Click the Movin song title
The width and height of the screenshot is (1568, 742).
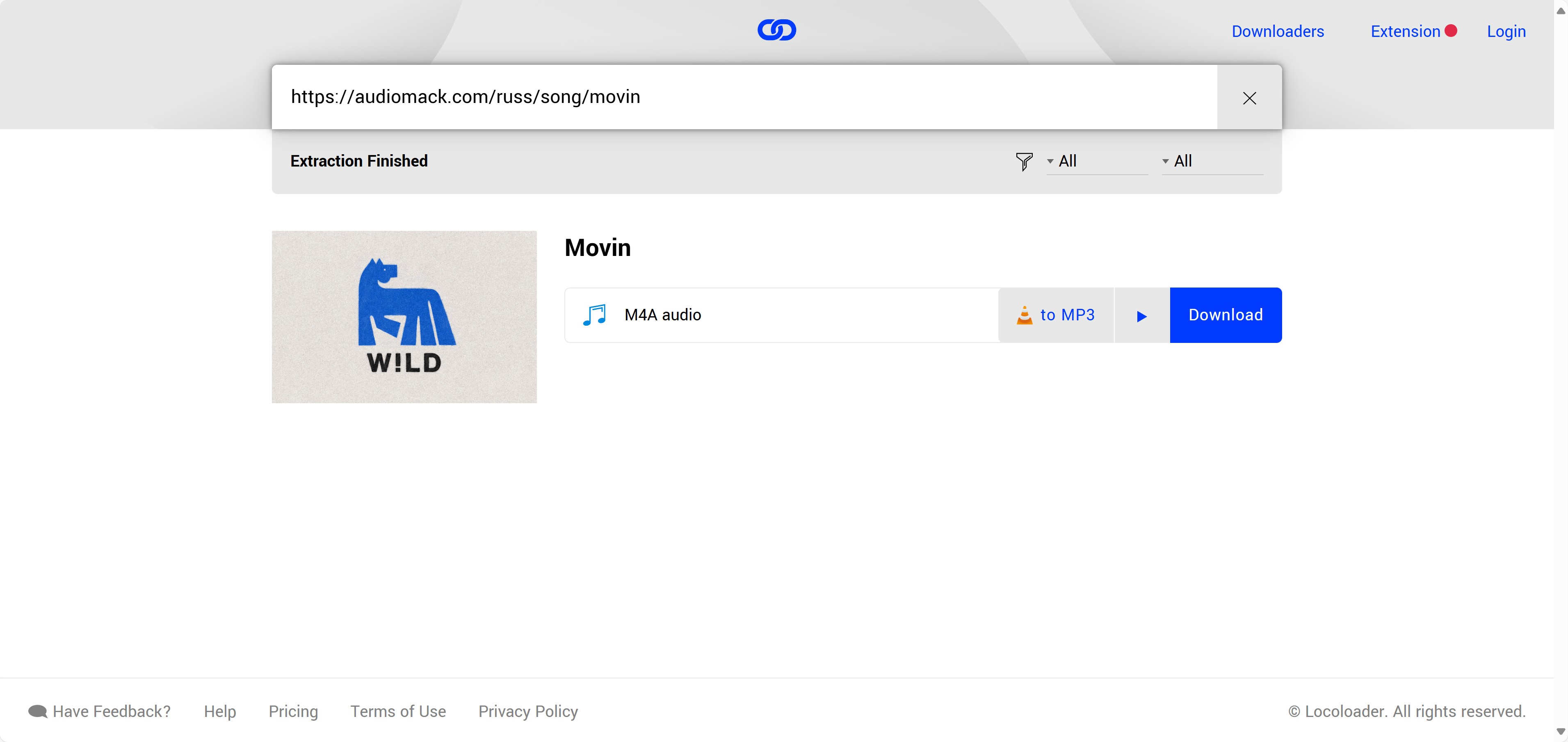597,248
